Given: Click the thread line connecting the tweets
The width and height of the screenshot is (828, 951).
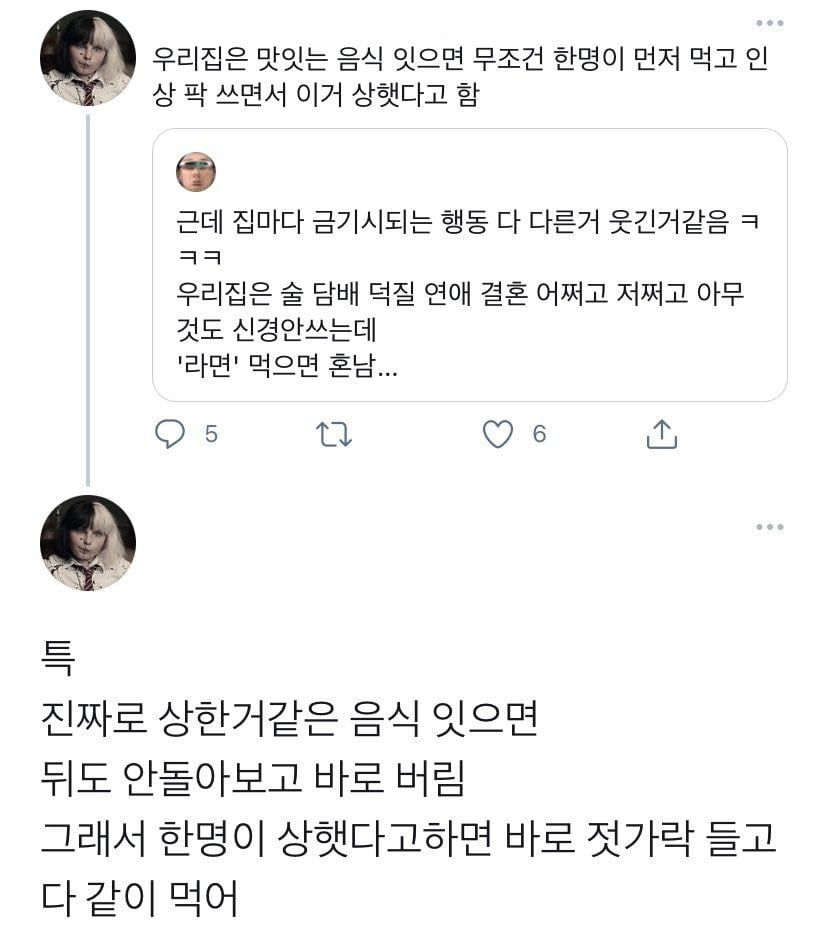Looking at the screenshot, I should [x=88, y=300].
